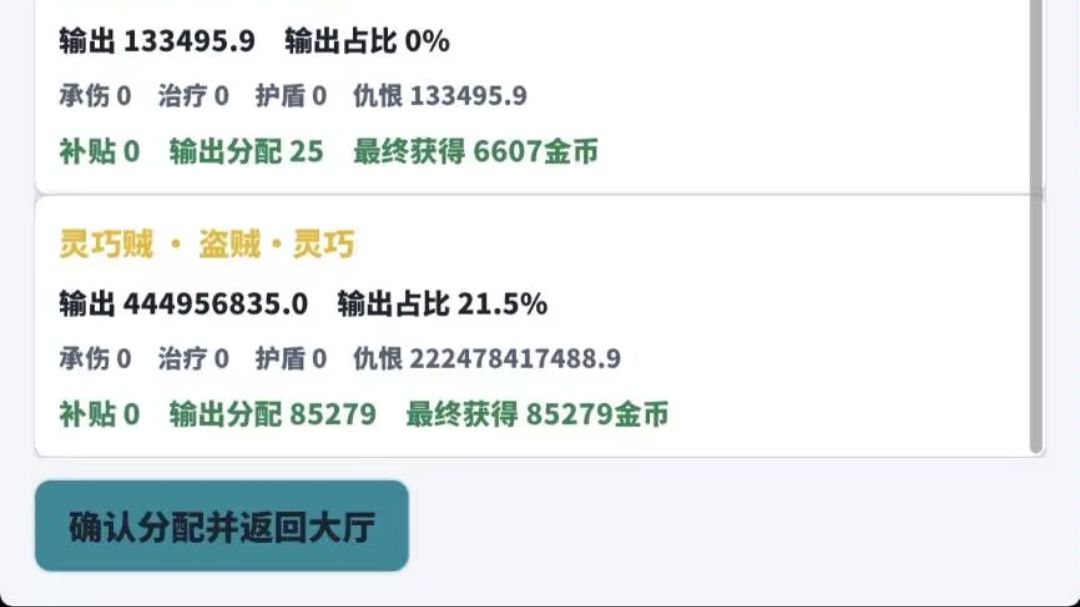This screenshot has height=607, width=1080.
Task: Click 护盾 0 next to 仇恨 133495.9
Action: pos(291,96)
